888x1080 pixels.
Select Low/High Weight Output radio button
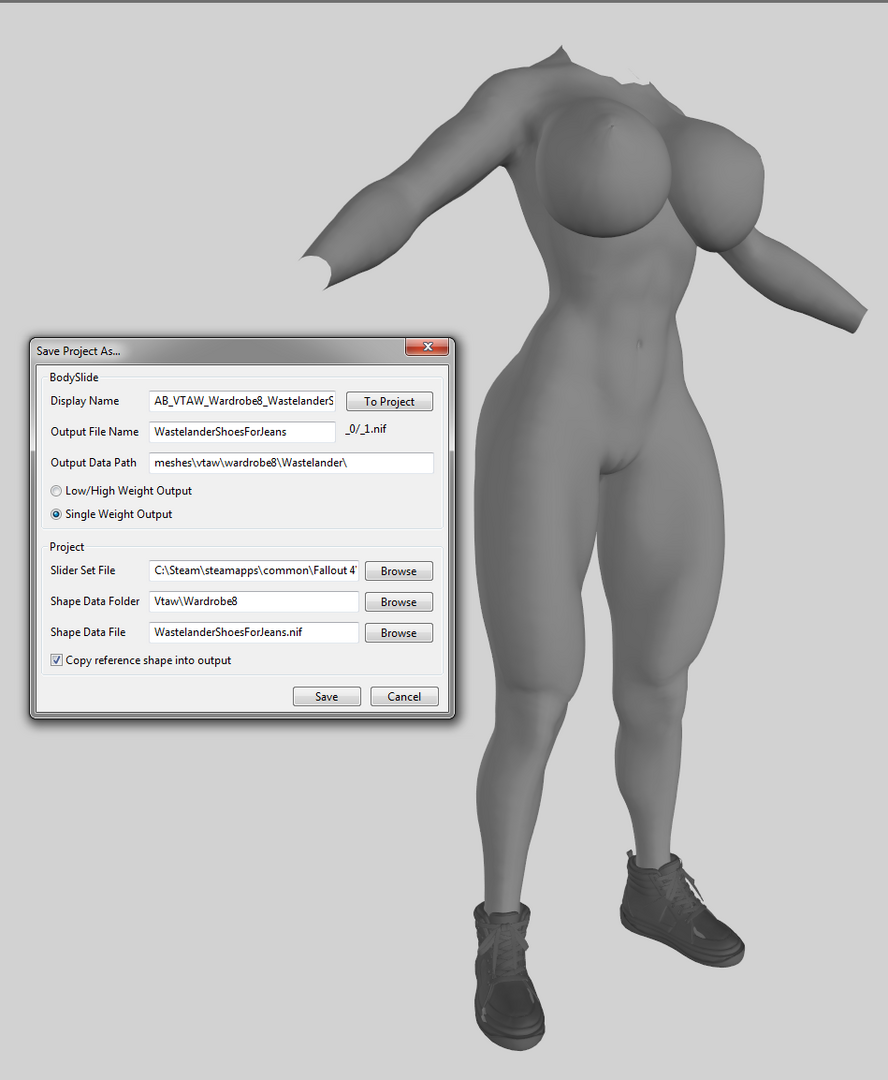pyautogui.click(x=56, y=491)
